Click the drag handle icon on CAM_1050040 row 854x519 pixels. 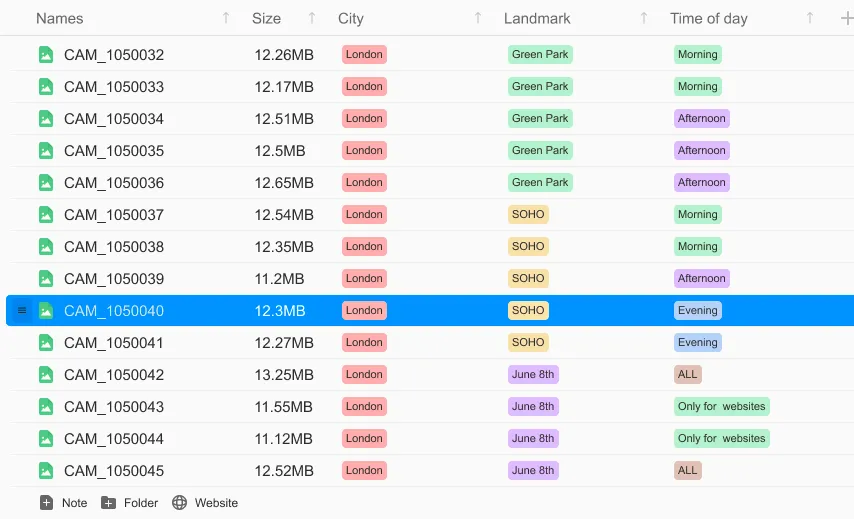coord(22,311)
